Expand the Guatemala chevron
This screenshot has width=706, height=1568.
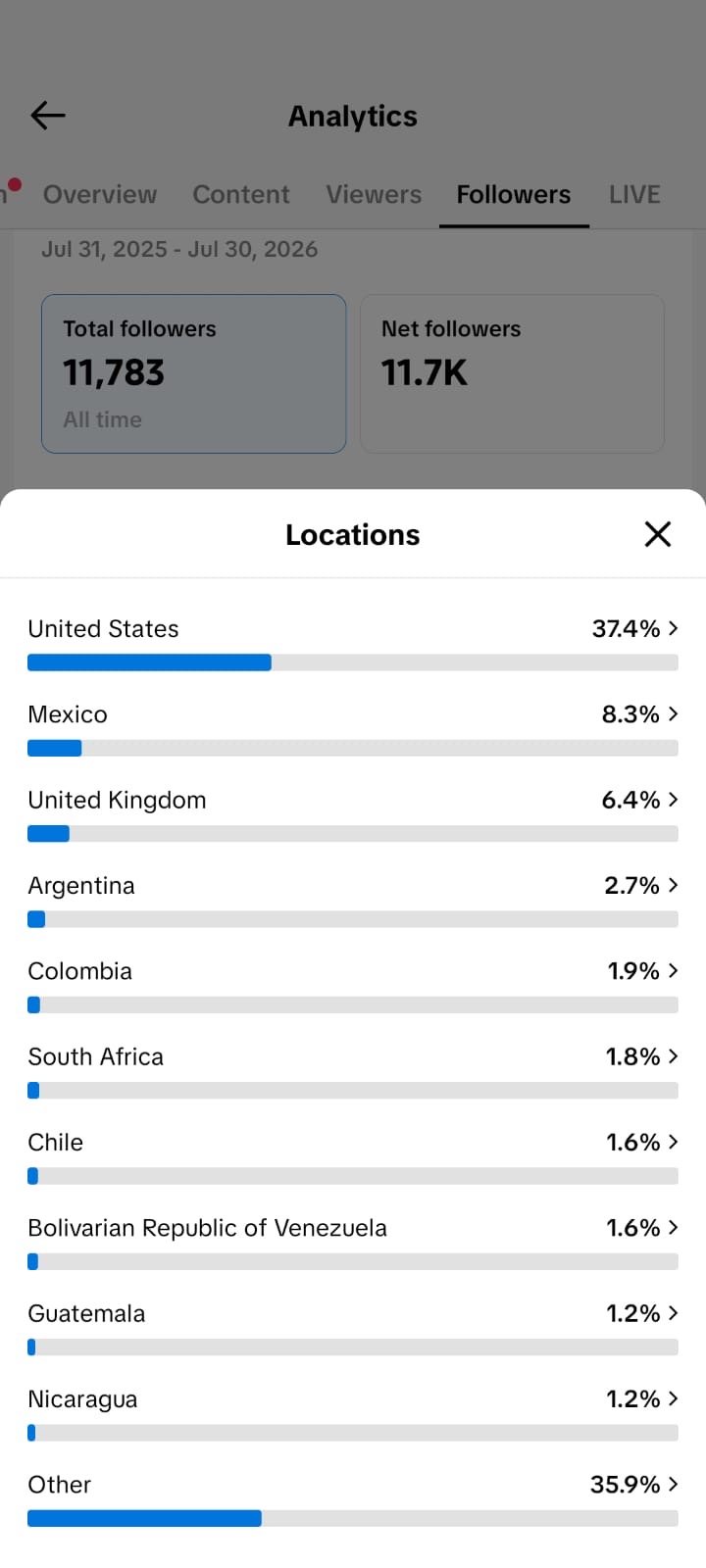pyautogui.click(x=673, y=1313)
